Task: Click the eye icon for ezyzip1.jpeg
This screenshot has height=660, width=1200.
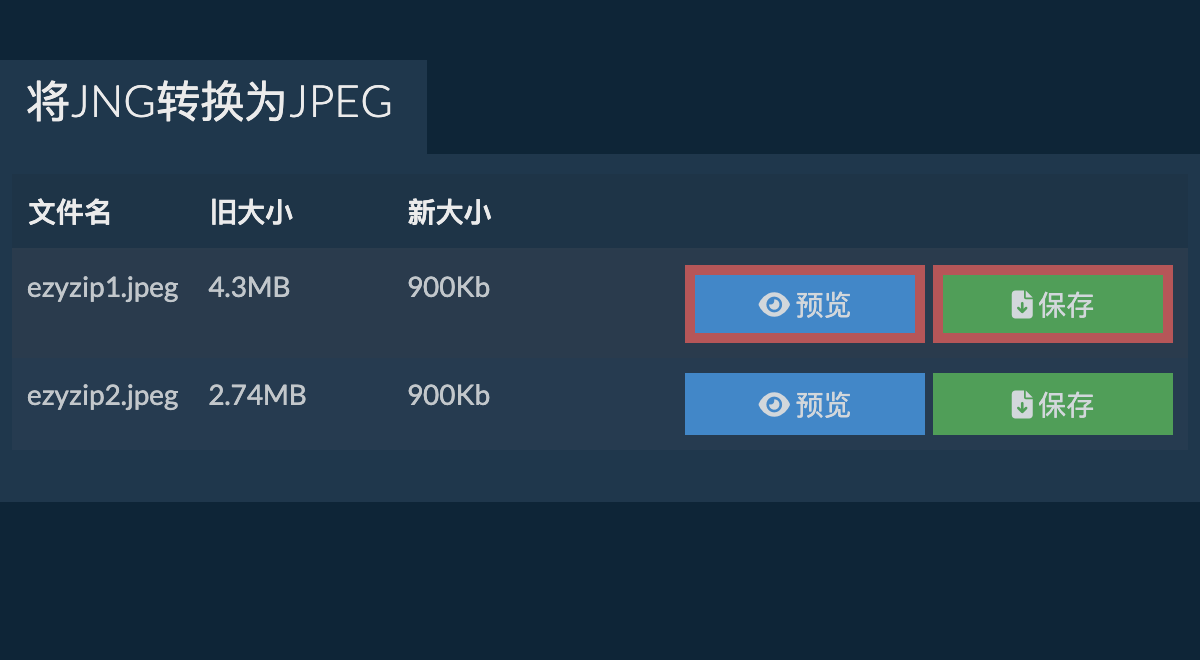Action: tap(774, 305)
